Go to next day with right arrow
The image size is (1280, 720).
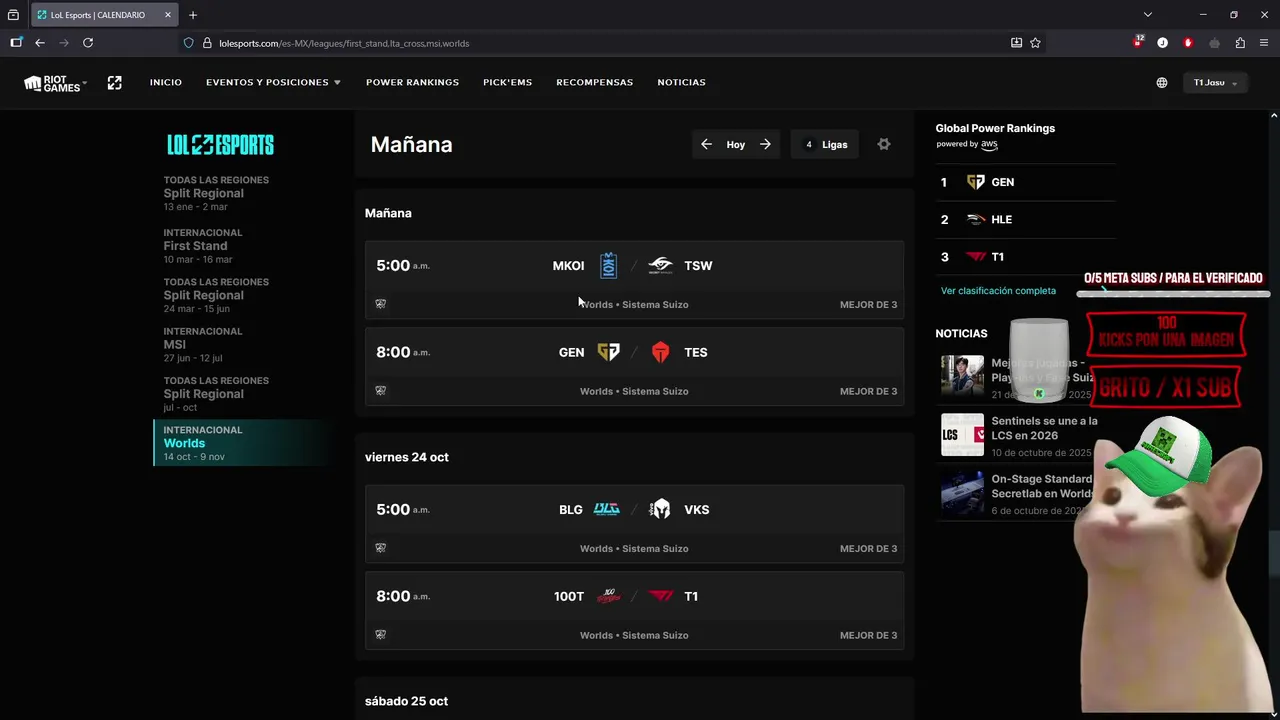point(765,144)
